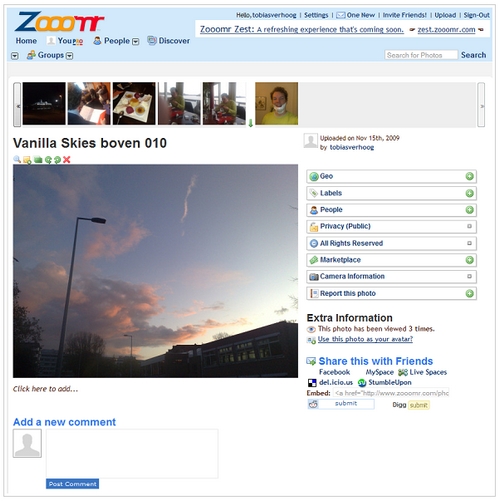
Task: Open Settings link in top bar
Action: (x=316, y=15)
